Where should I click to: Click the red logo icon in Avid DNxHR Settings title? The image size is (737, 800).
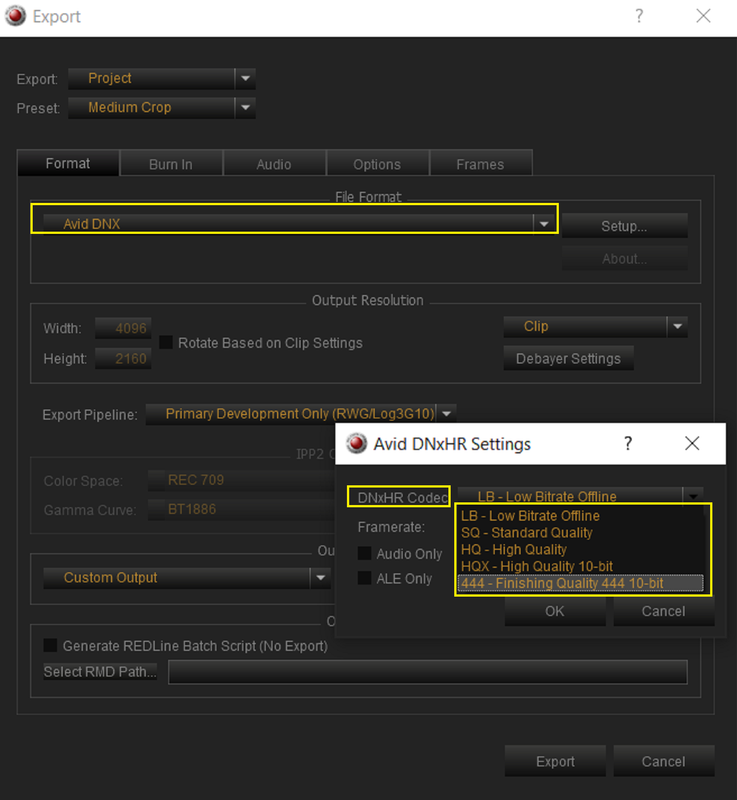pyautogui.click(x=357, y=443)
